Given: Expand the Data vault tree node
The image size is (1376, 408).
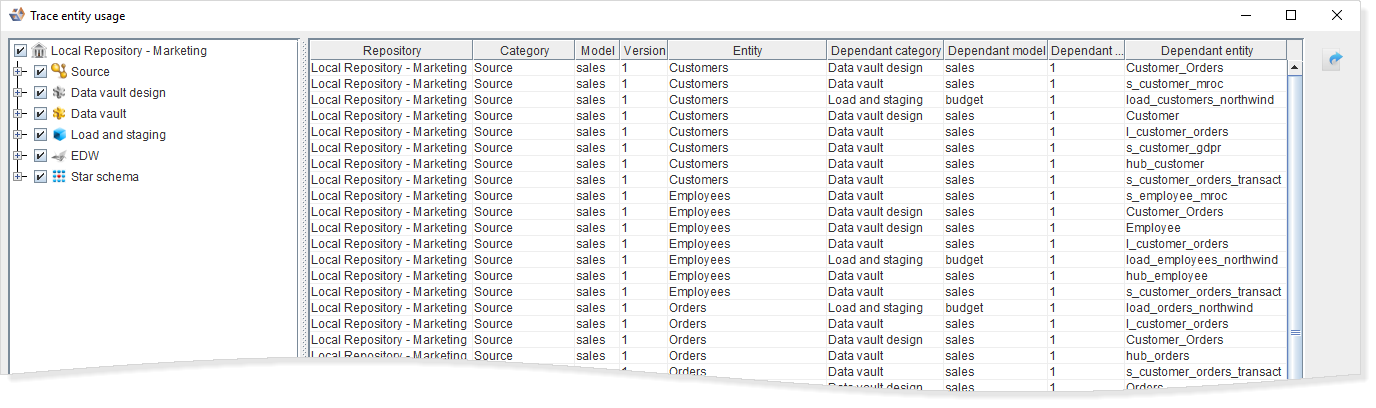Looking at the screenshot, I should tap(18, 114).
